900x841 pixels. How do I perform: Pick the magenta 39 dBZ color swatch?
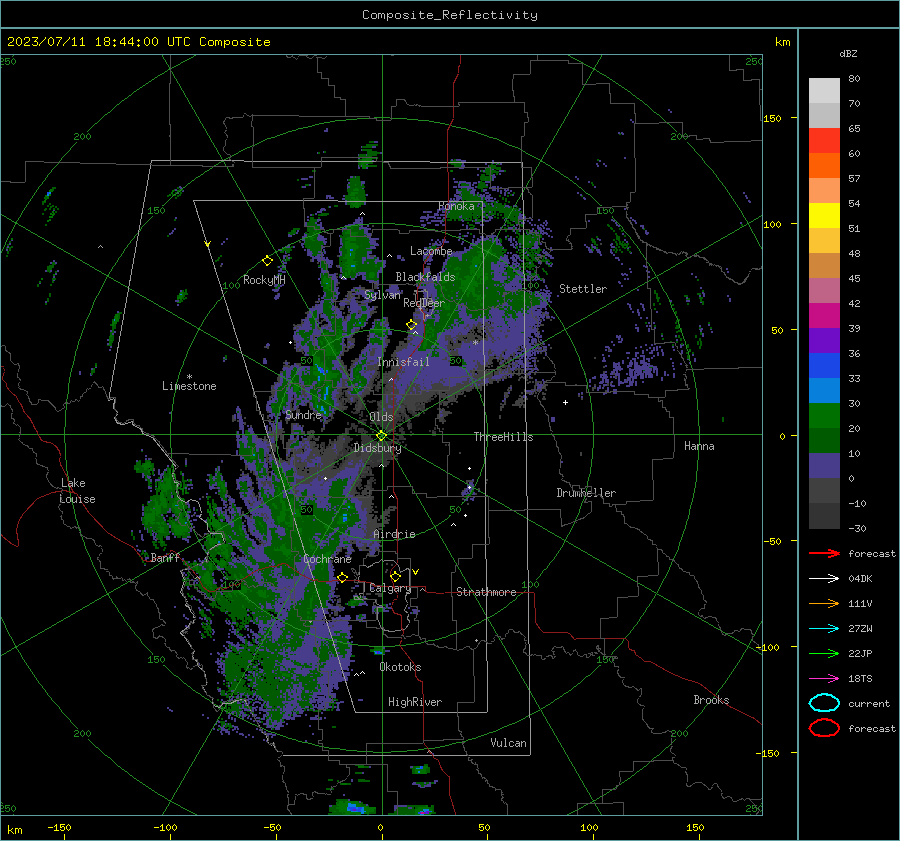click(x=824, y=316)
